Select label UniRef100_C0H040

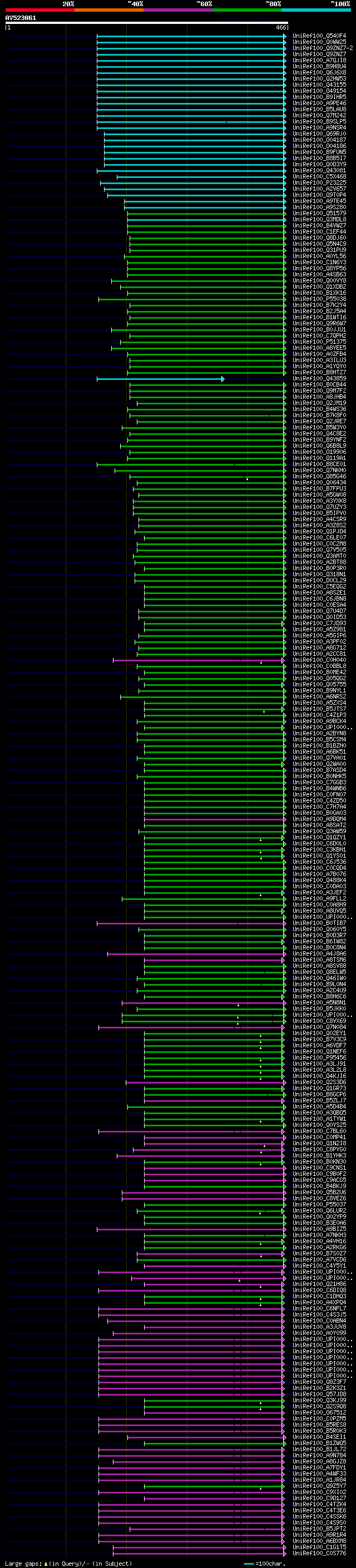tap(319, 660)
